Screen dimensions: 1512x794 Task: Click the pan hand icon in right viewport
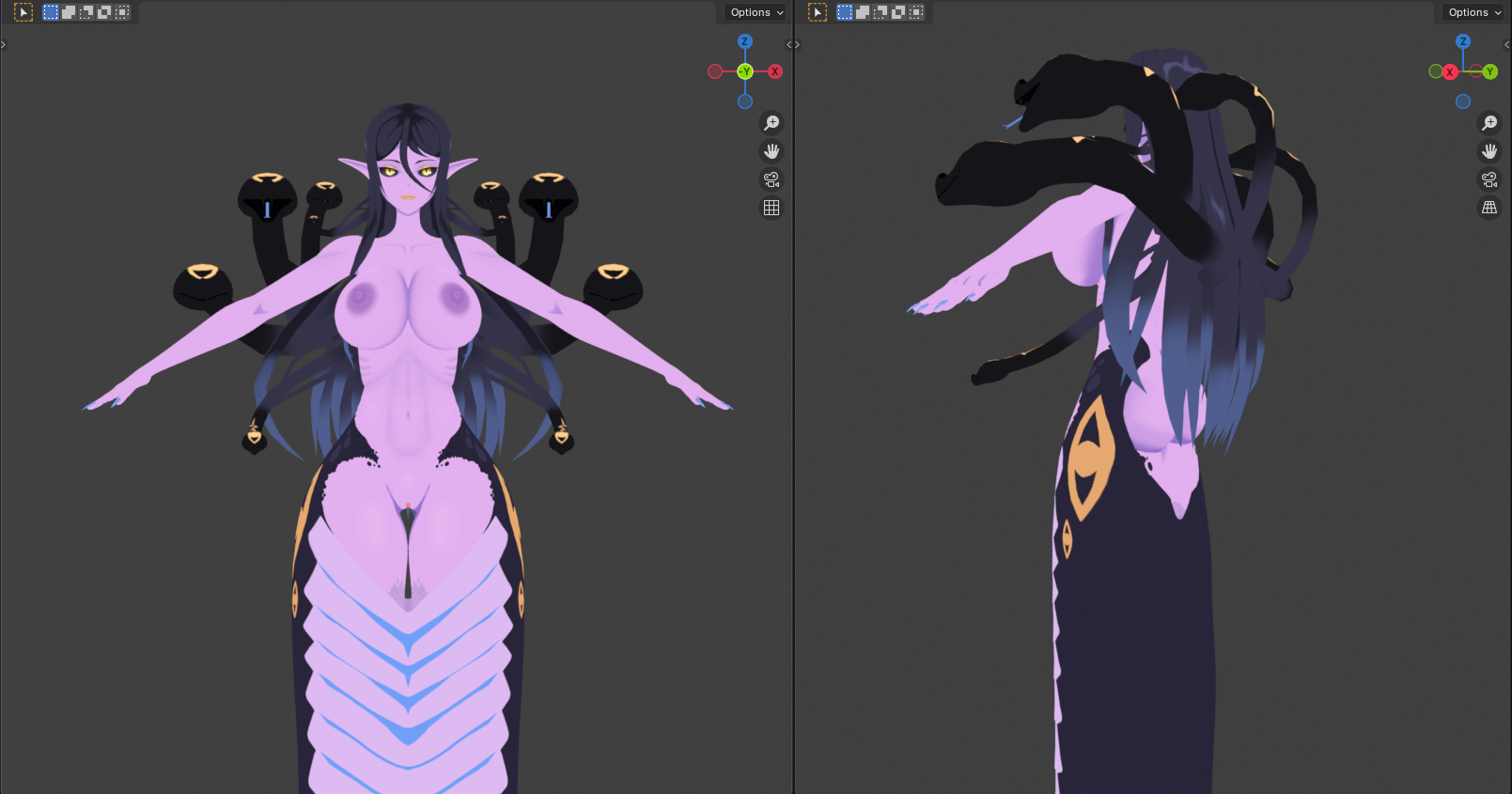(x=1489, y=151)
